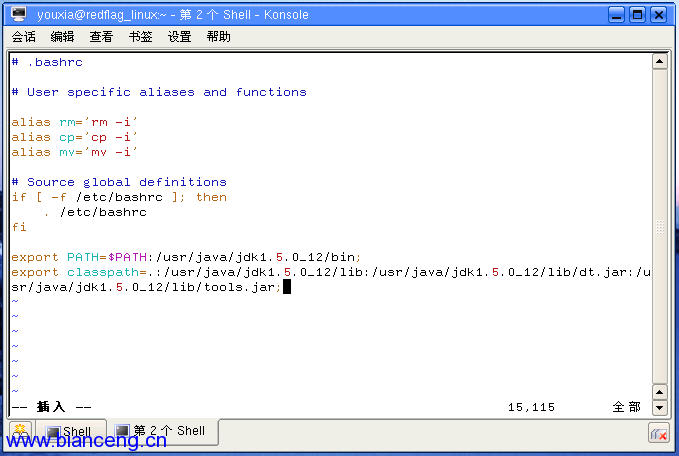The height and width of the screenshot is (456, 679).
Task: Click the Konsole window icon in title bar
Action: tap(19, 14)
